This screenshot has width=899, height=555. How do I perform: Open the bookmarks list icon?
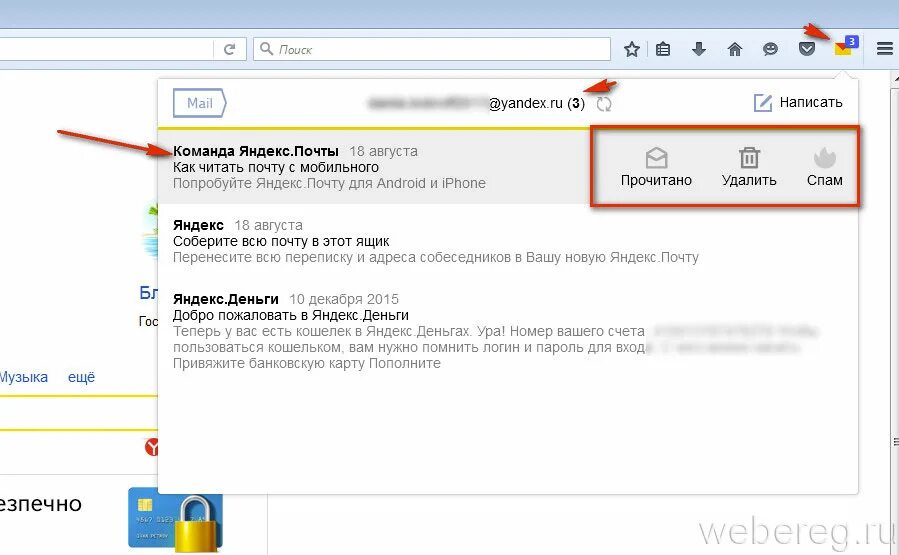(x=663, y=49)
